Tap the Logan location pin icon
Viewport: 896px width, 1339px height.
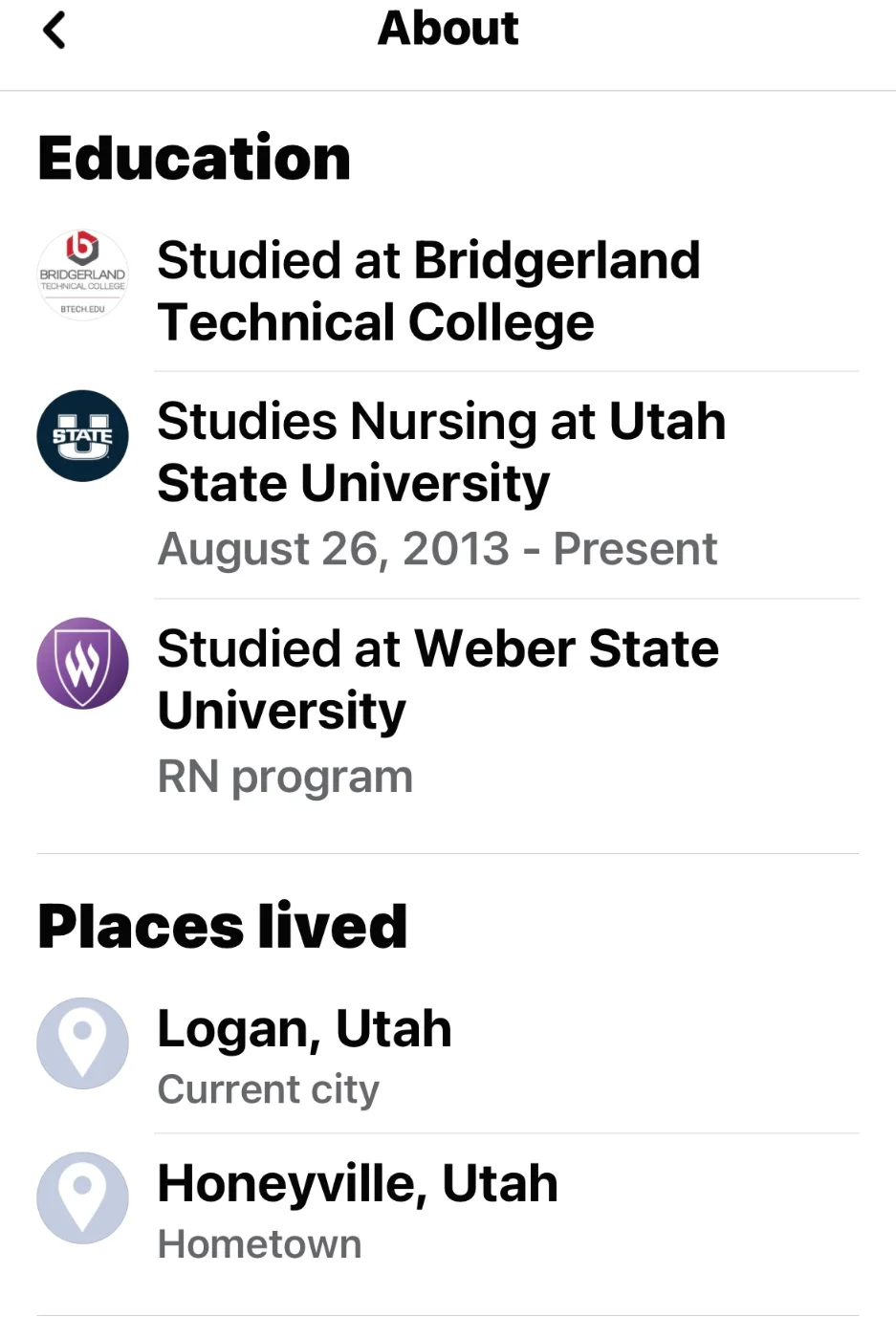click(x=82, y=1043)
